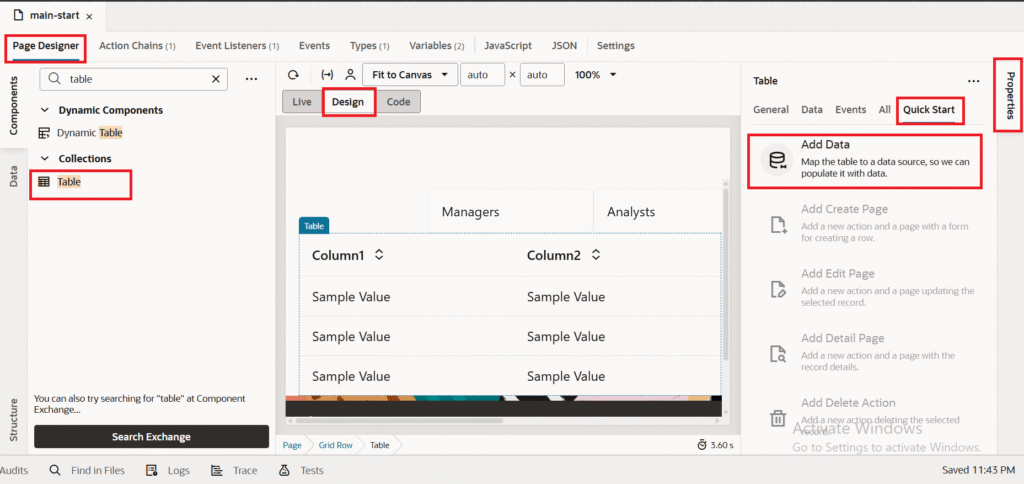Toggle the Properties side panel

tap(1010, 95)
